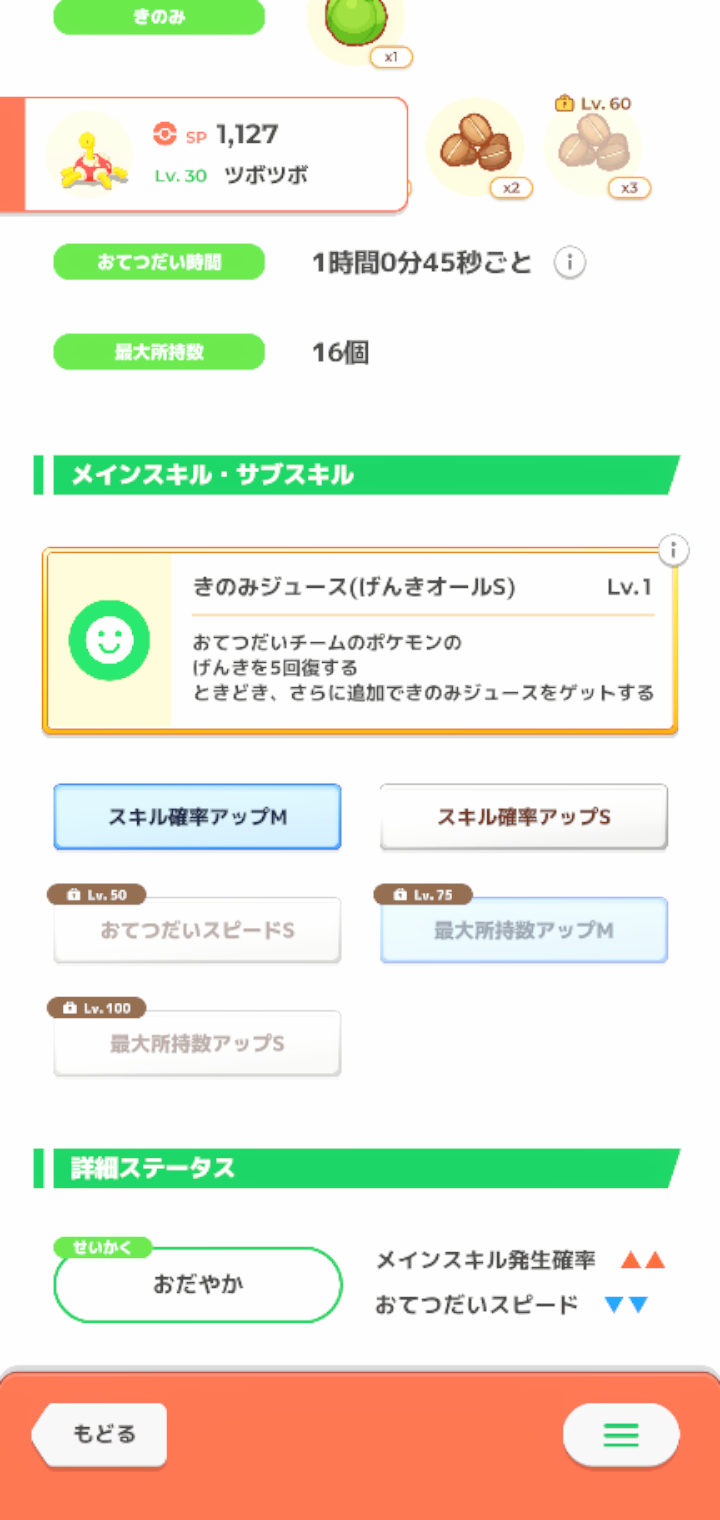The height and width of the screenshot is (1520, 720).
Task: Tap the info icon beside おてつだい時間
Action: 570,264
